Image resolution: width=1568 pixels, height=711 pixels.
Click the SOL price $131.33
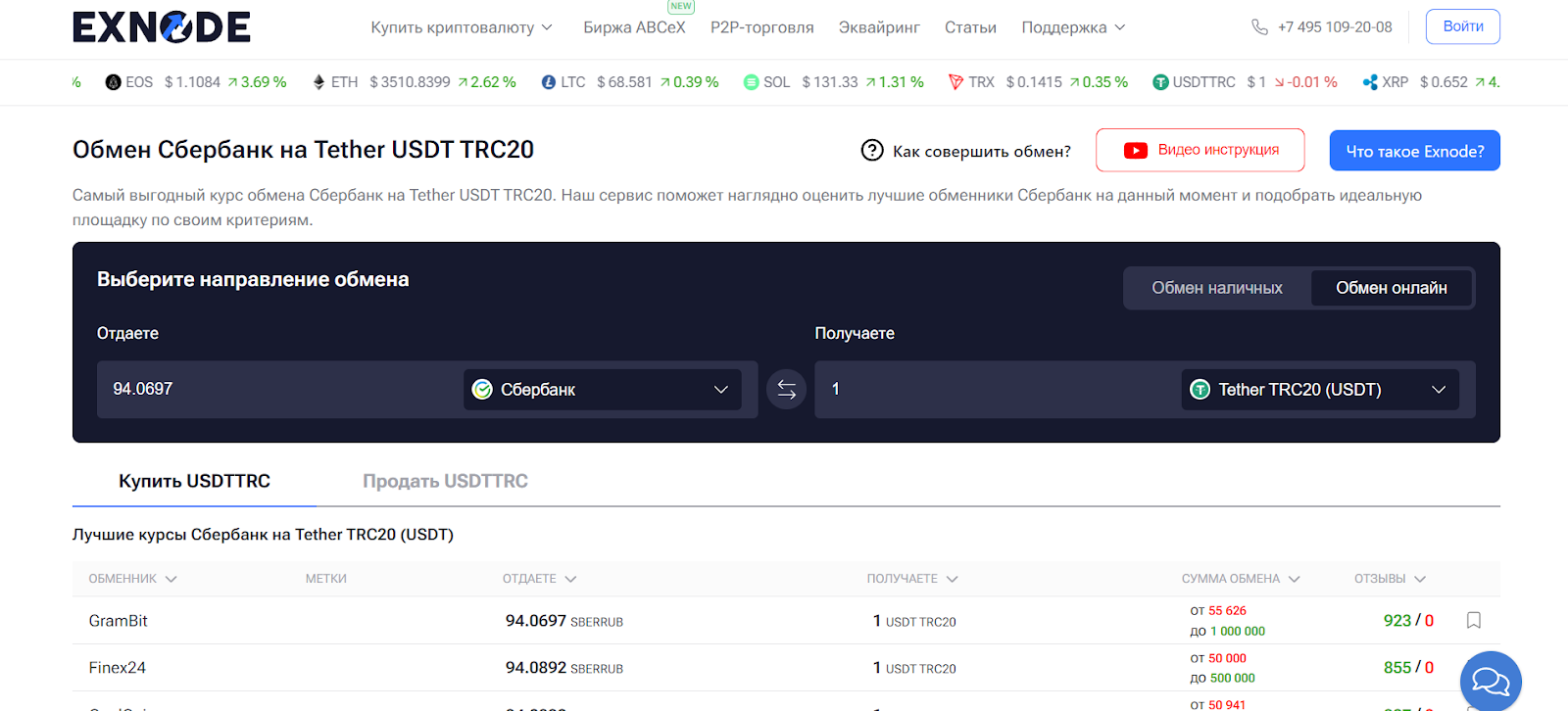coord(830,82)
